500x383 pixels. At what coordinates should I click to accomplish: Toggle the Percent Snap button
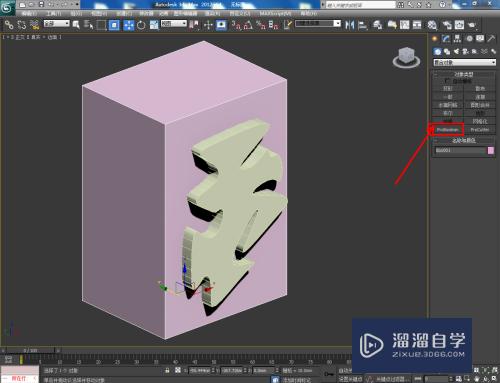coord(261,25)
